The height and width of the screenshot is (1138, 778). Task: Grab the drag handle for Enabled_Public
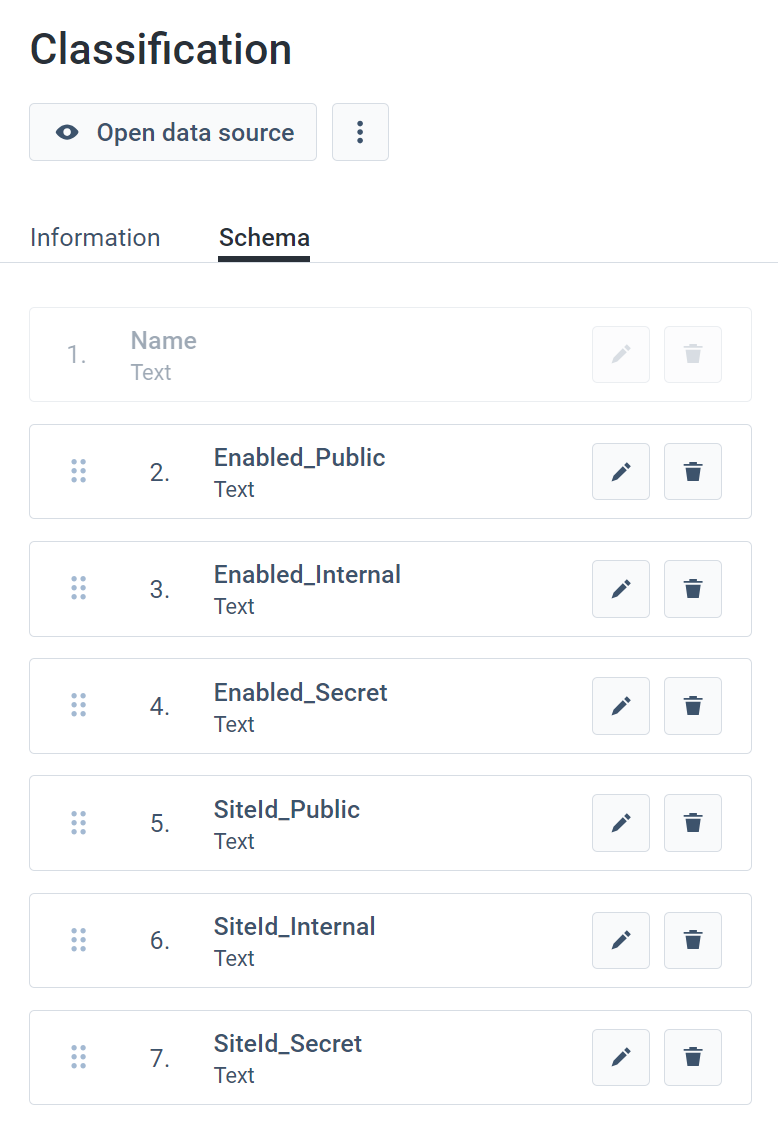(79, 472)
